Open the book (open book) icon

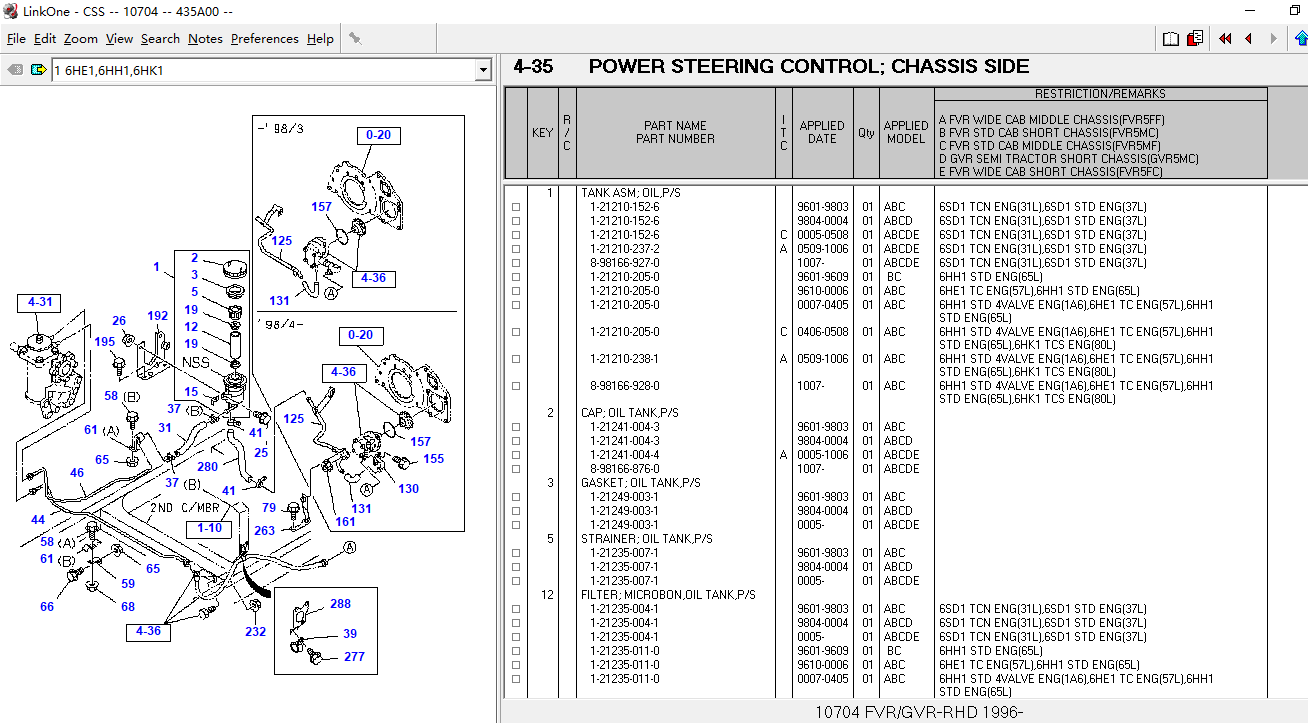tap(1171, 39)
